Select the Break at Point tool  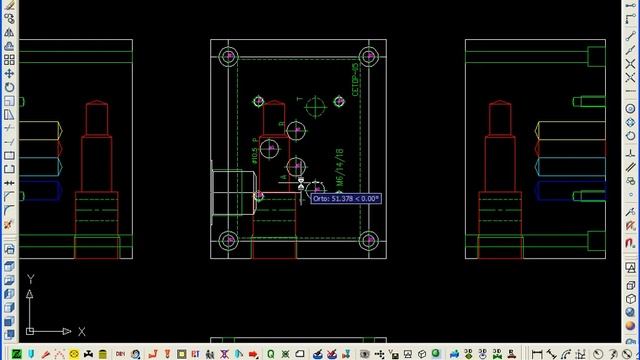point(9,156)
